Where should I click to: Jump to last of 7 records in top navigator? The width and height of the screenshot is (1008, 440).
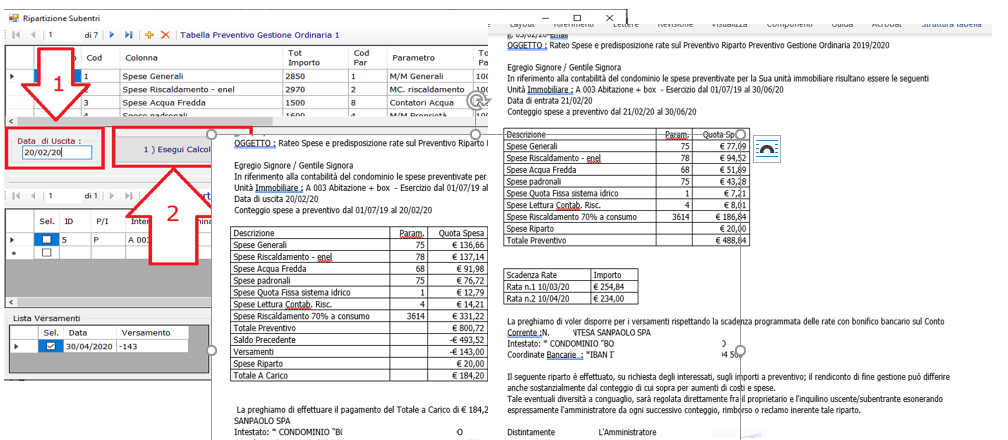[x=129, y=35]
